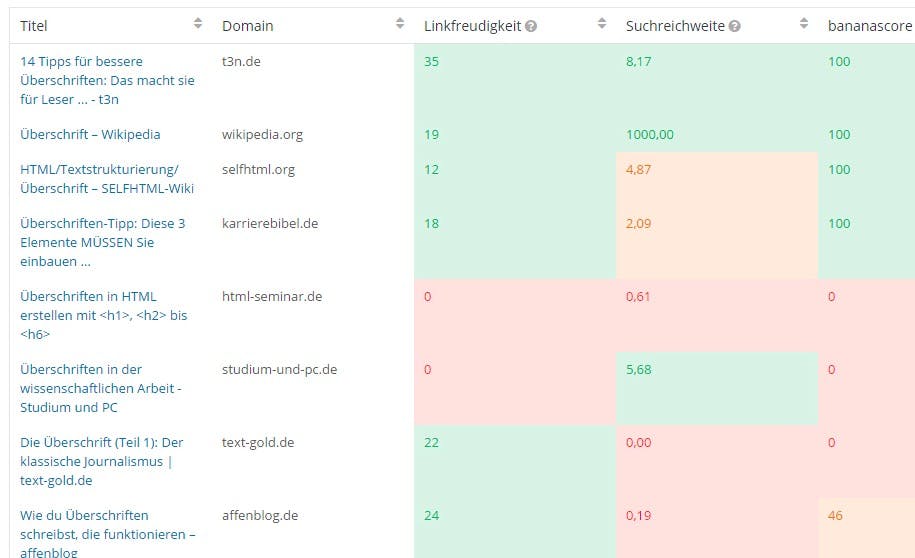Click Suchreichweite value 4,87
Image resolution: width=915 pixels, height=558 pixels.
click(x=638, y=169)
